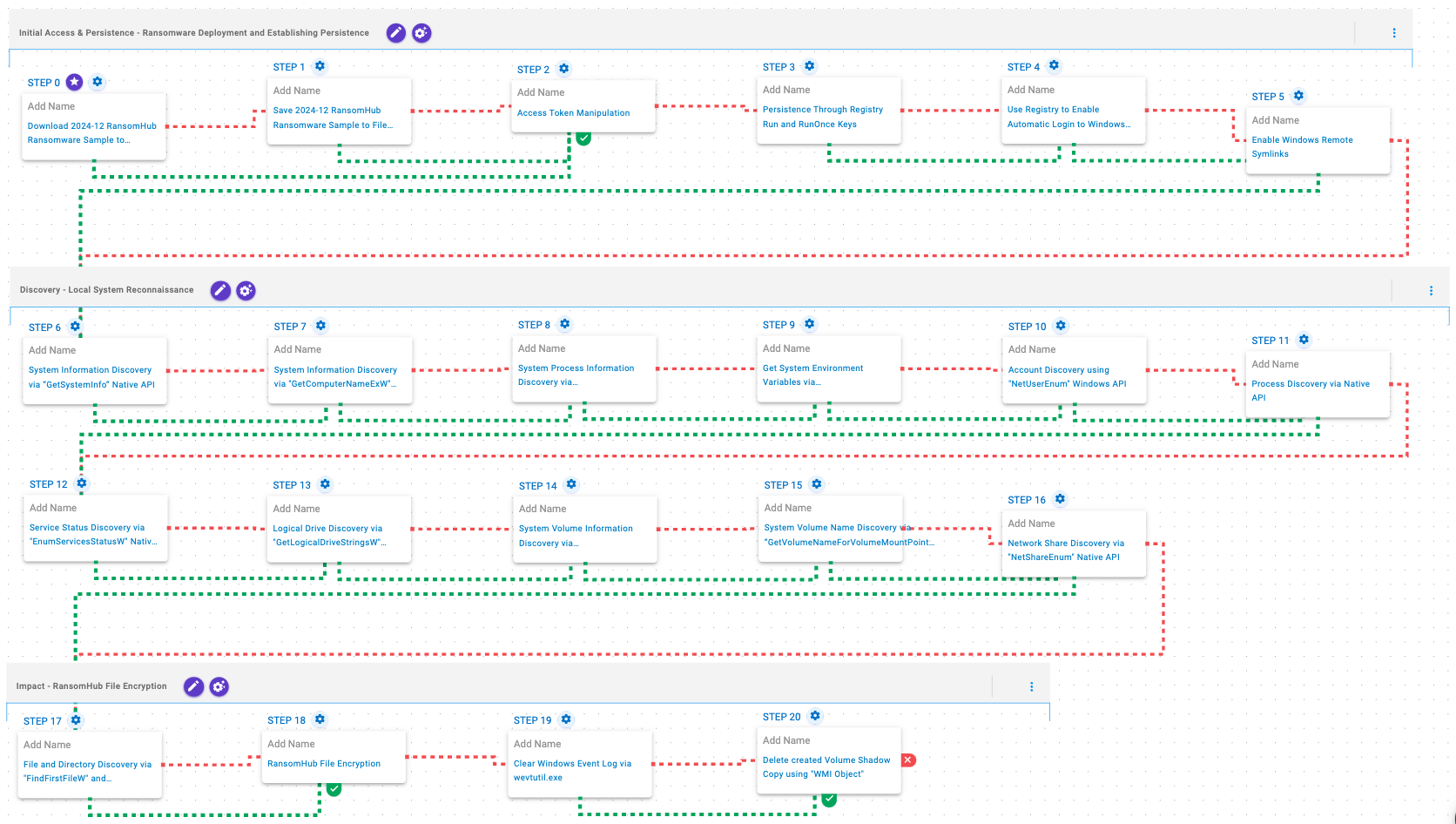Click Add Name field in STEP 7 card
This screenshot has width=1456, height=824.
point(298,349)
